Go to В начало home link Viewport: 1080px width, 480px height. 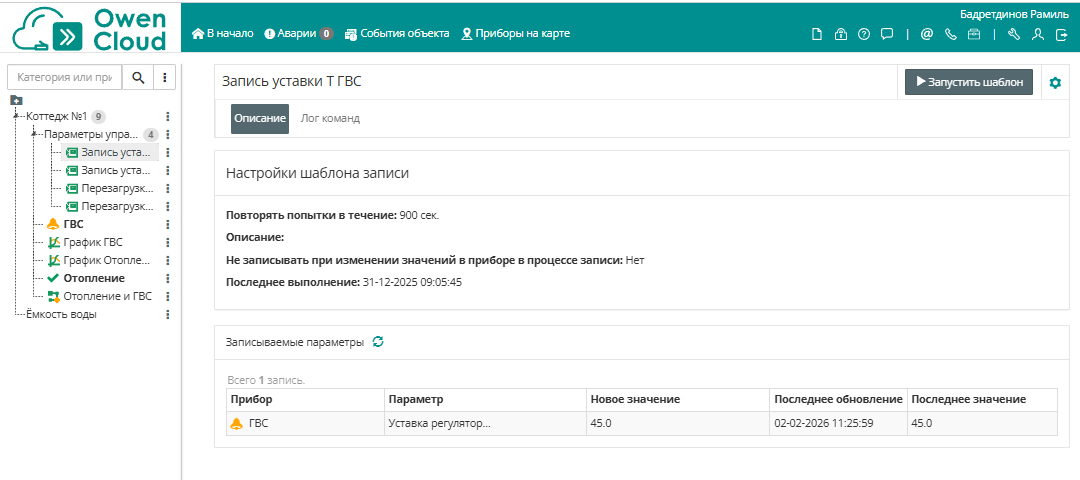222,34
